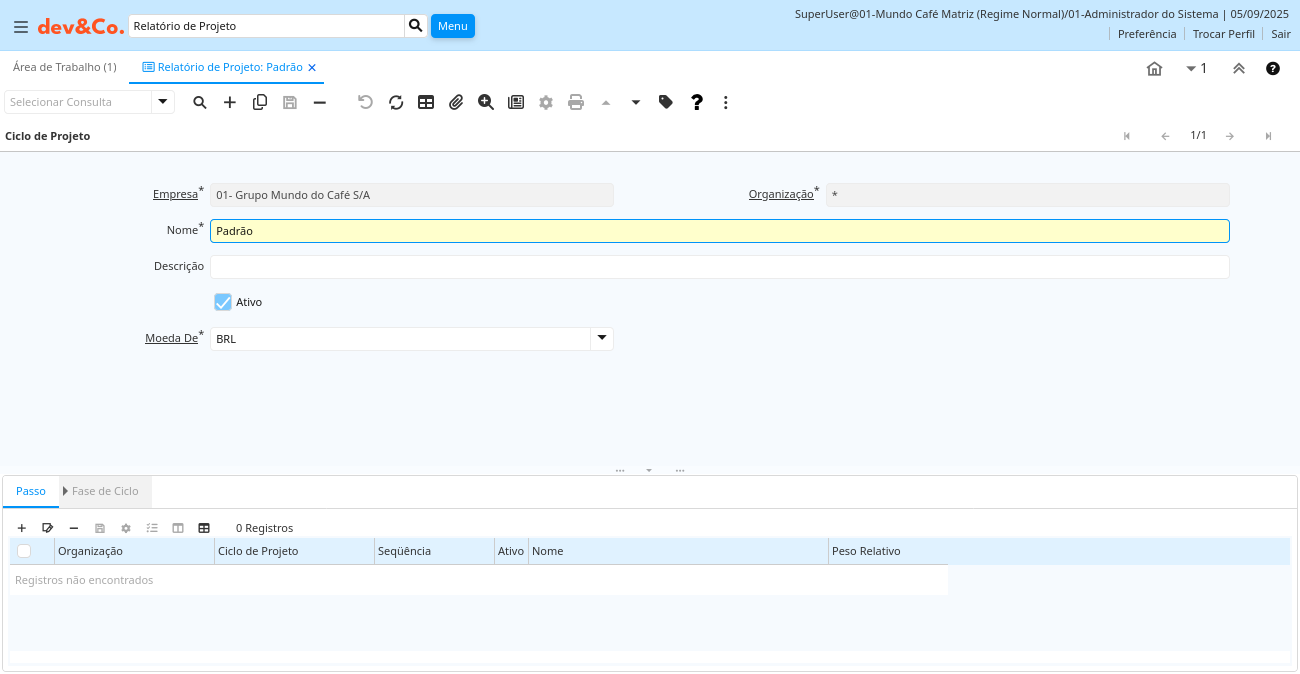The image size is (1300, 674).
Task: Uncheck the Ativo checkbox
Action: point(223,302)
